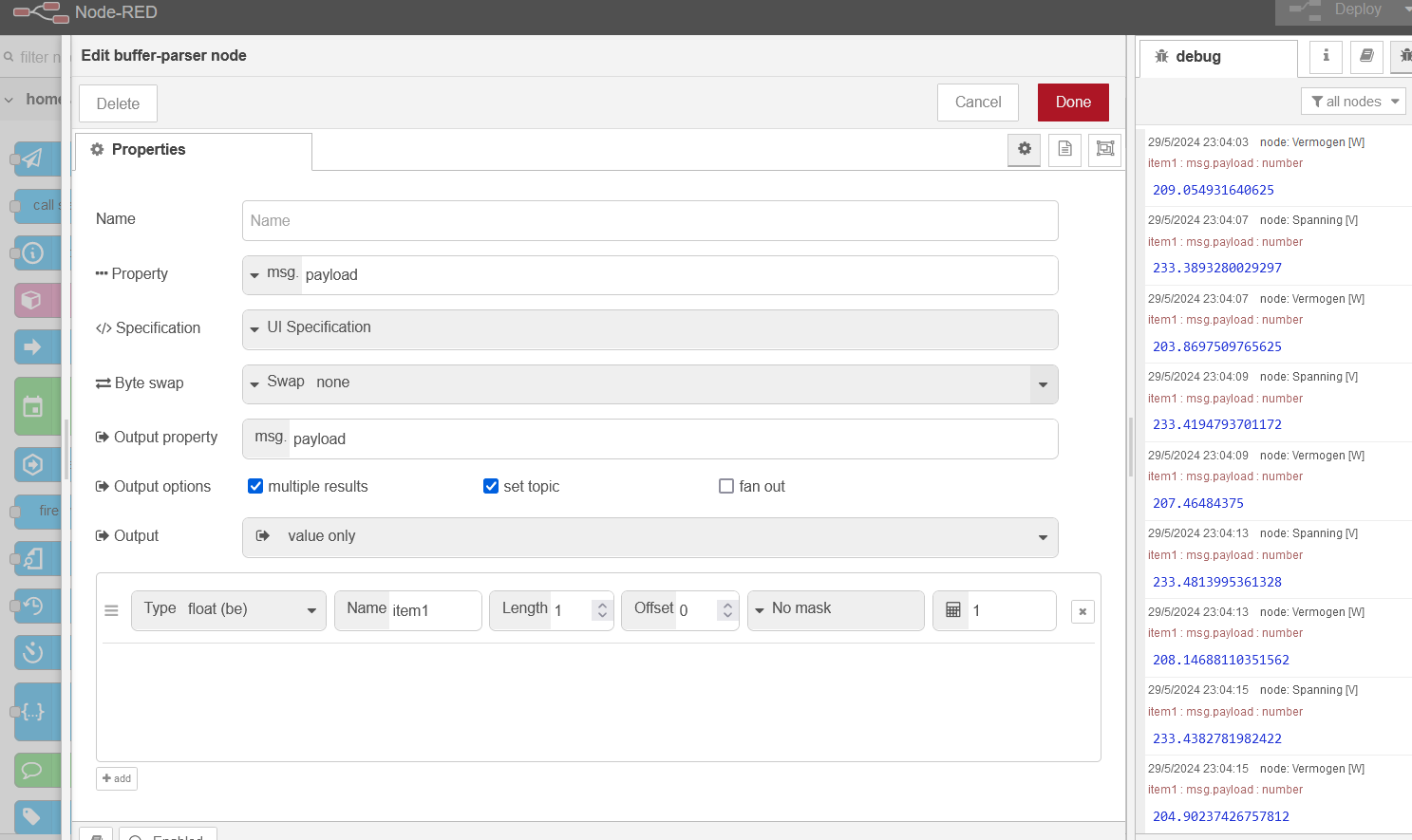Click the Name input field

click(650, 220)
